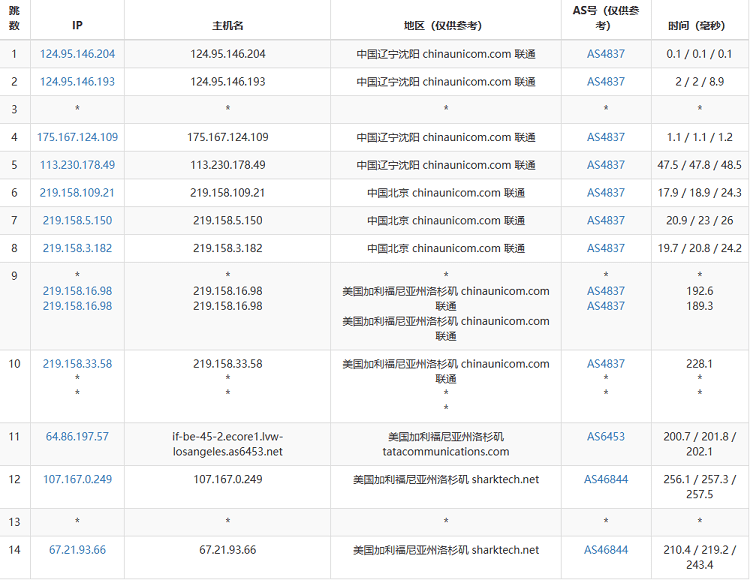Open the 124.95.146.193 IP link at hop 2
750x580 pixels.
77,82
